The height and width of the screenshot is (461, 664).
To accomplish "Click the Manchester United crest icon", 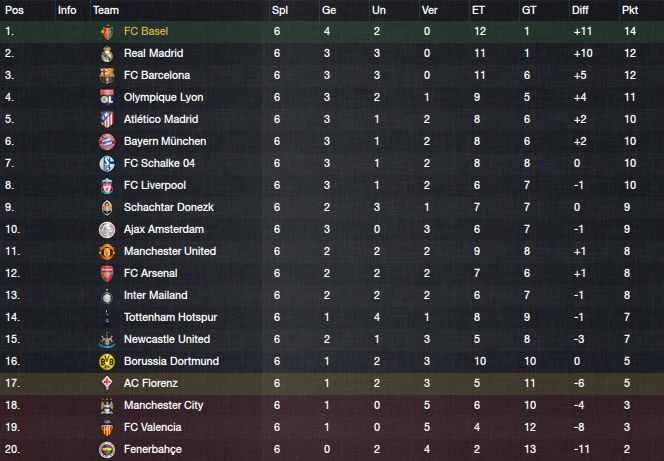I will click(107, 251).
